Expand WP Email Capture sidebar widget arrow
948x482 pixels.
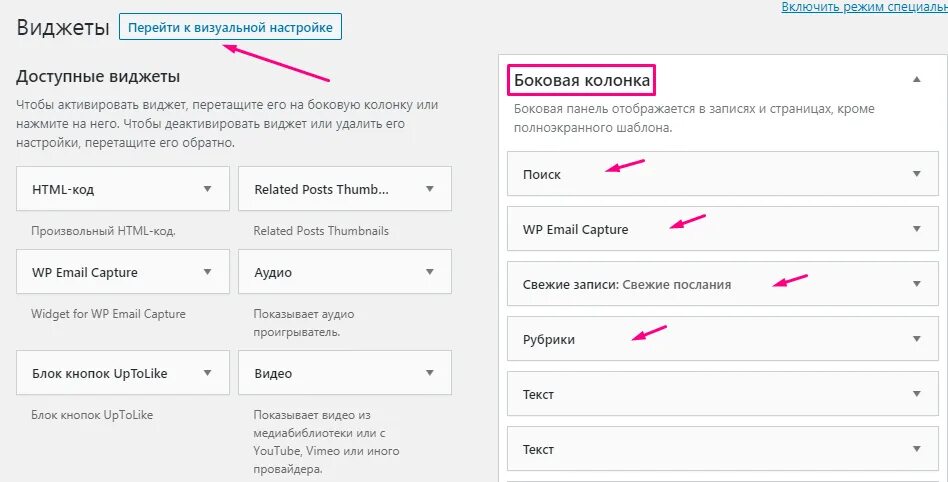point(916,229)
